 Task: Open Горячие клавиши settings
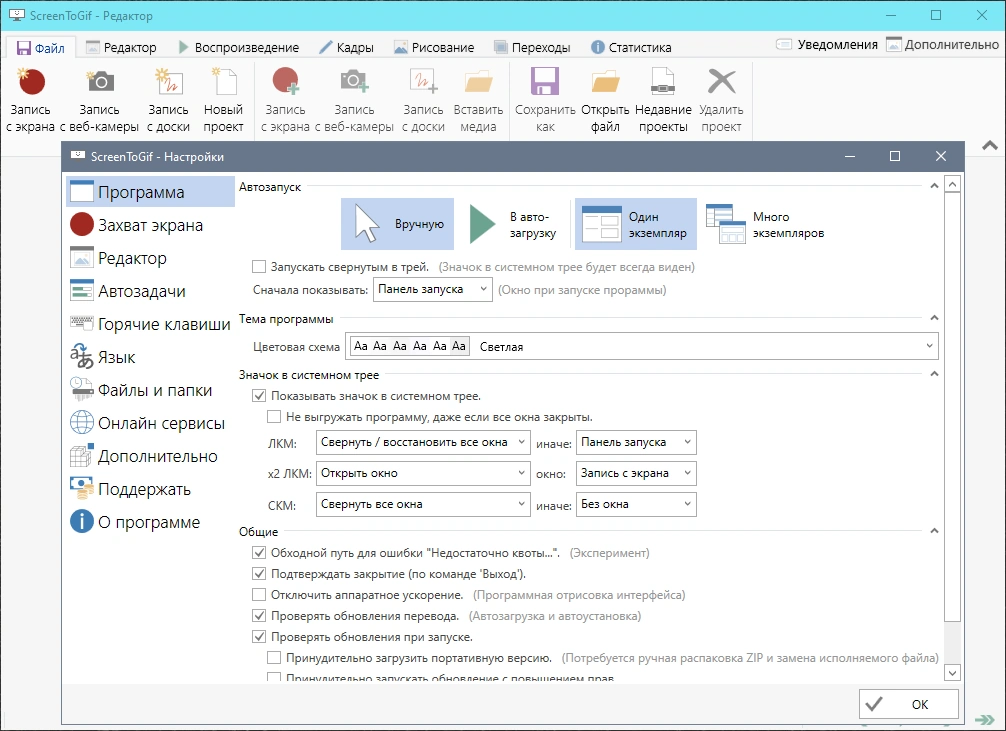[150, 324]
